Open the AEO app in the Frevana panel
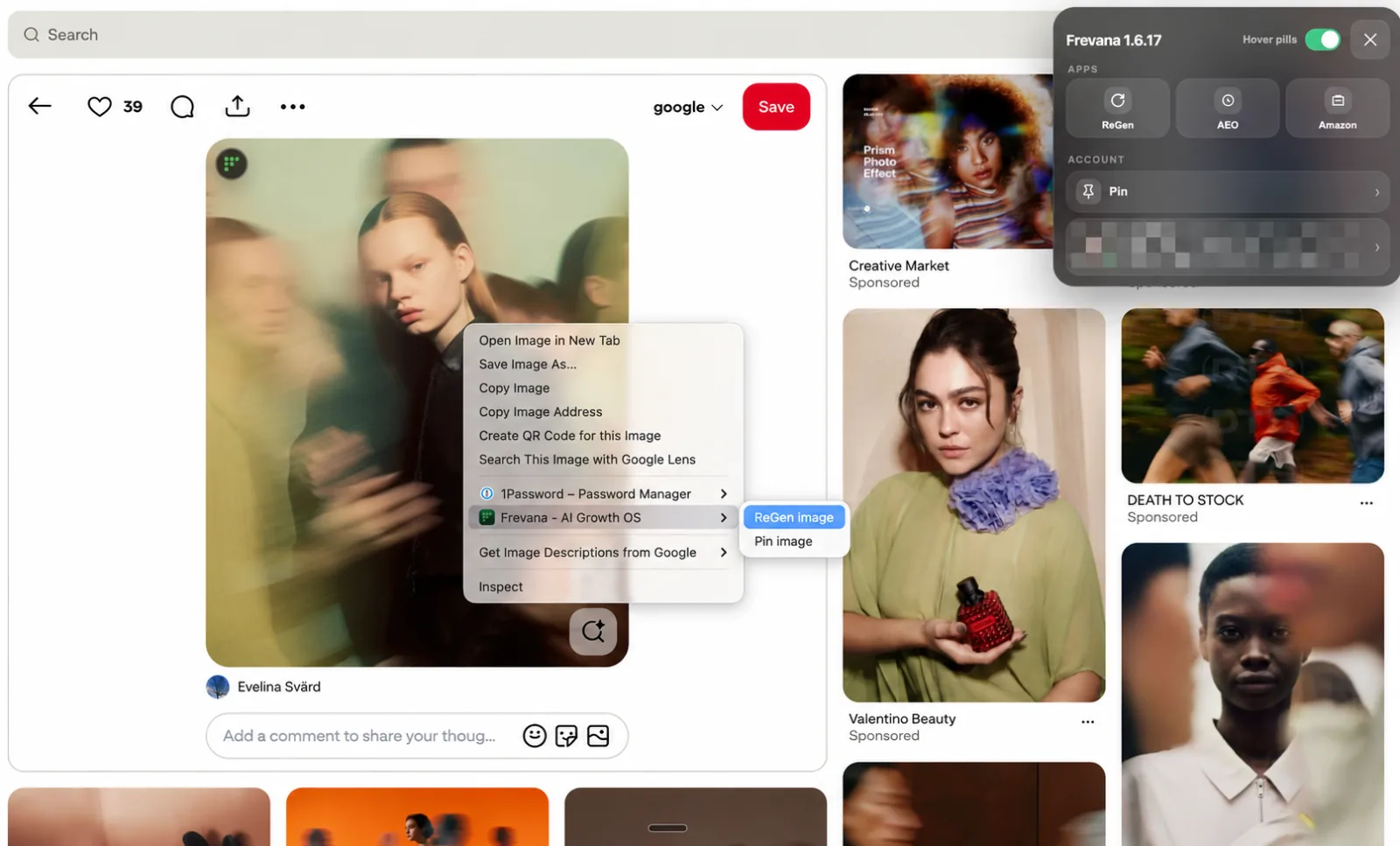This screenshot has width=1400, height=846. click(x=1228, y=108)
